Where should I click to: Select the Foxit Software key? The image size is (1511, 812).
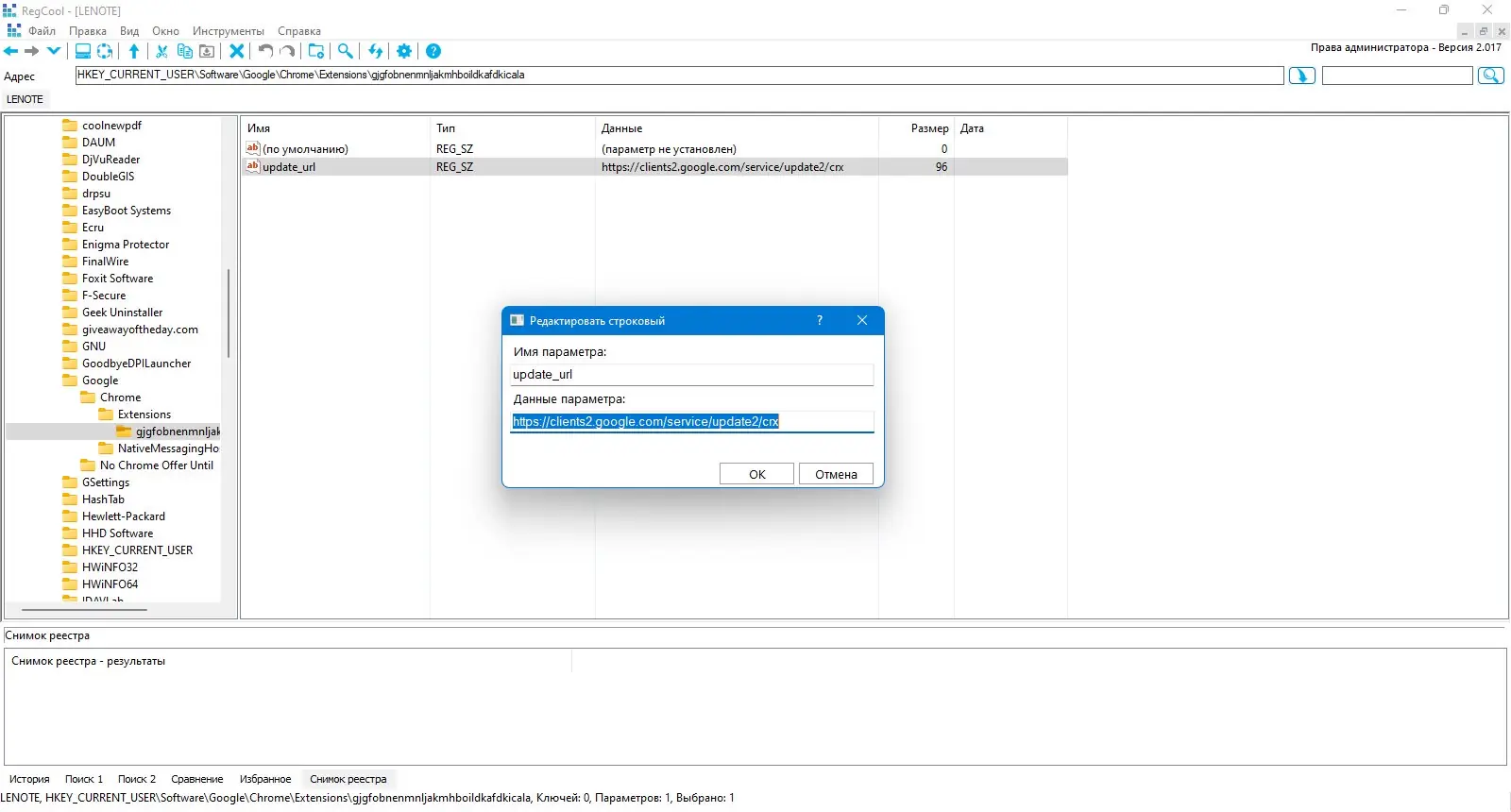117,279
